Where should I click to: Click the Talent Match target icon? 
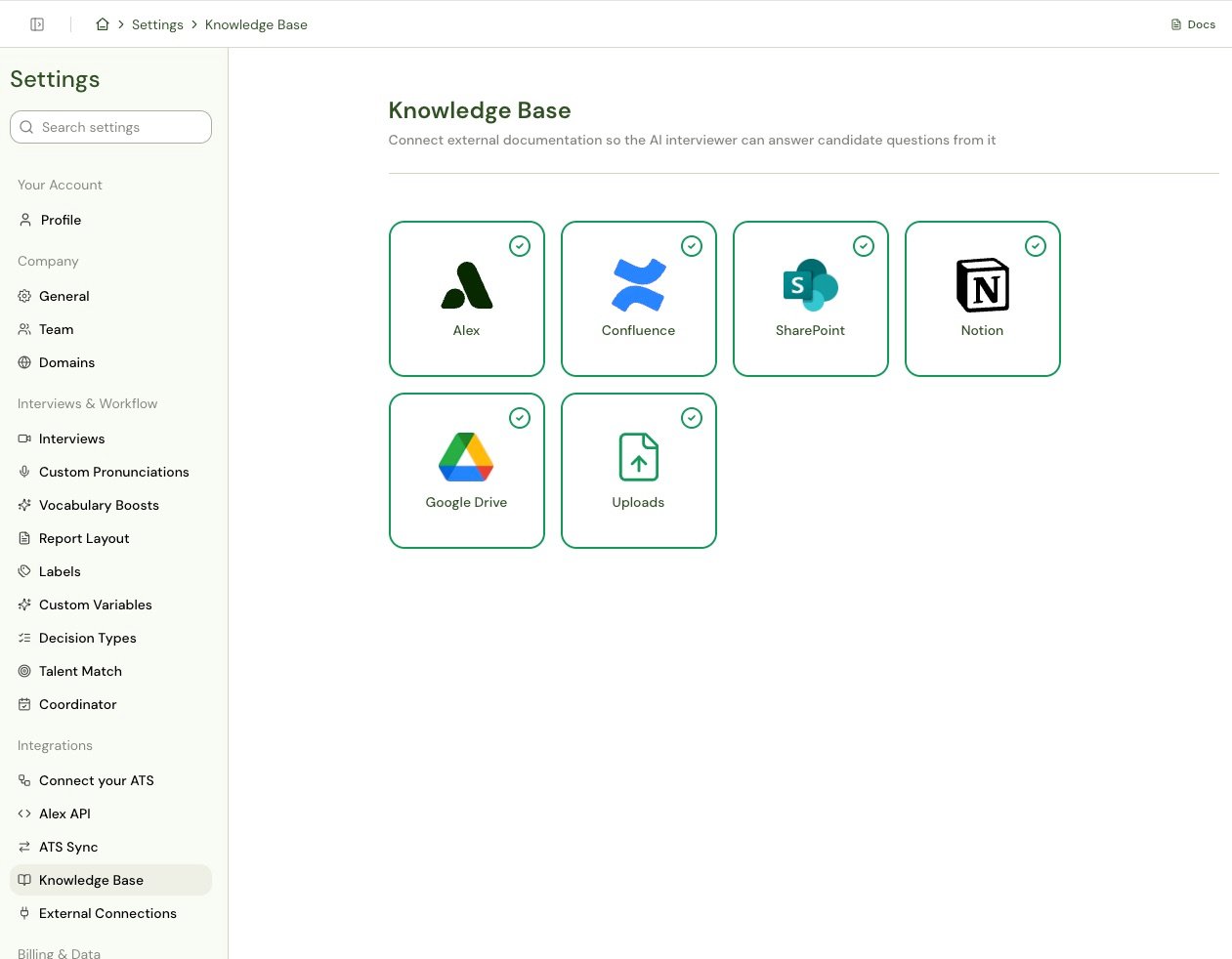click(x=24, y=671)
